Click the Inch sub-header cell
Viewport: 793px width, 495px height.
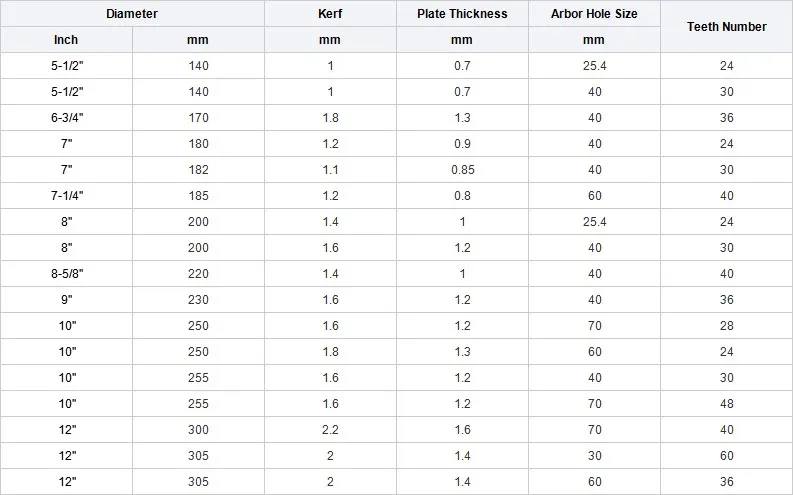click(x=66, y=40)
